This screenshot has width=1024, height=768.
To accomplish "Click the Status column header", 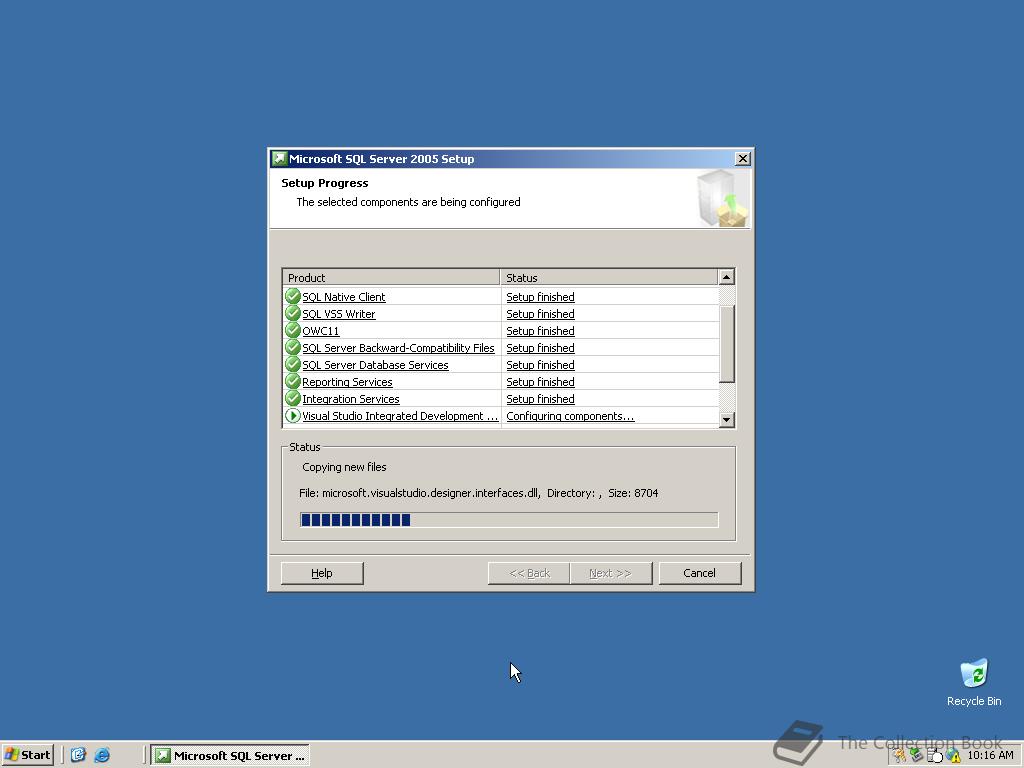I will [609, 277].
